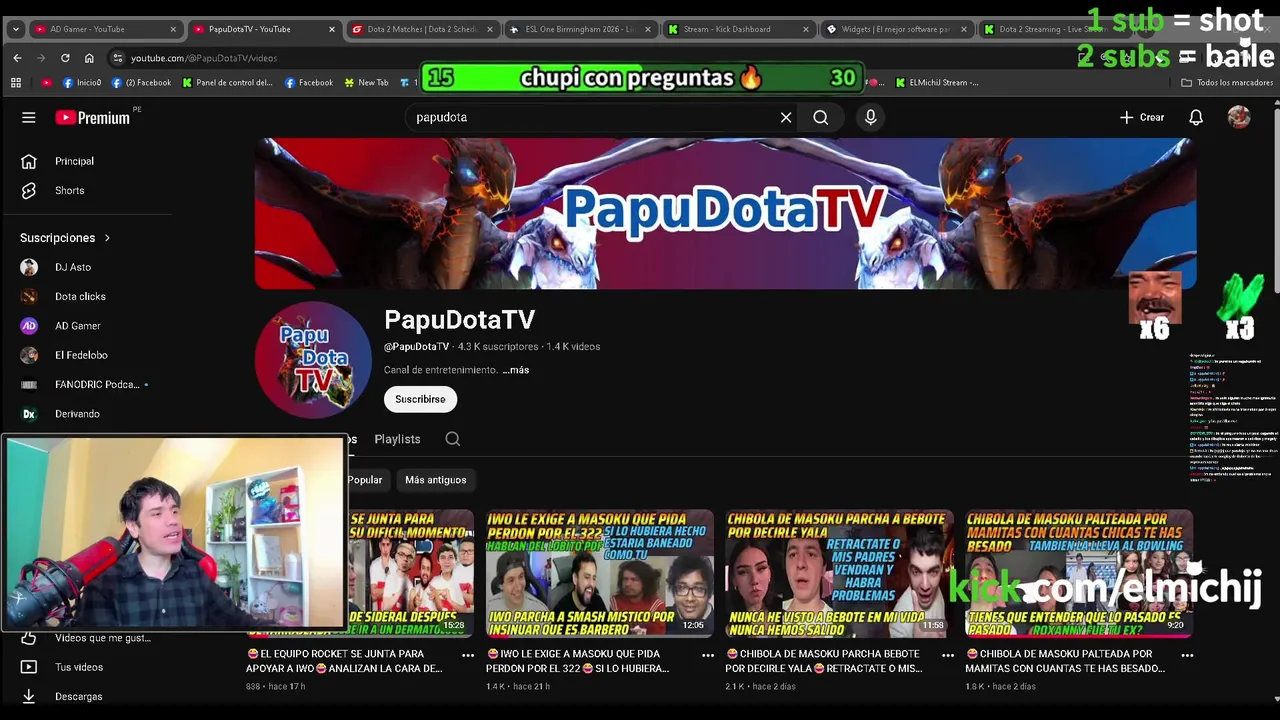The image size is (1280, 720).
Task: Open Todos los marcadores bookmarks folder
Action: pos(1226,83)
